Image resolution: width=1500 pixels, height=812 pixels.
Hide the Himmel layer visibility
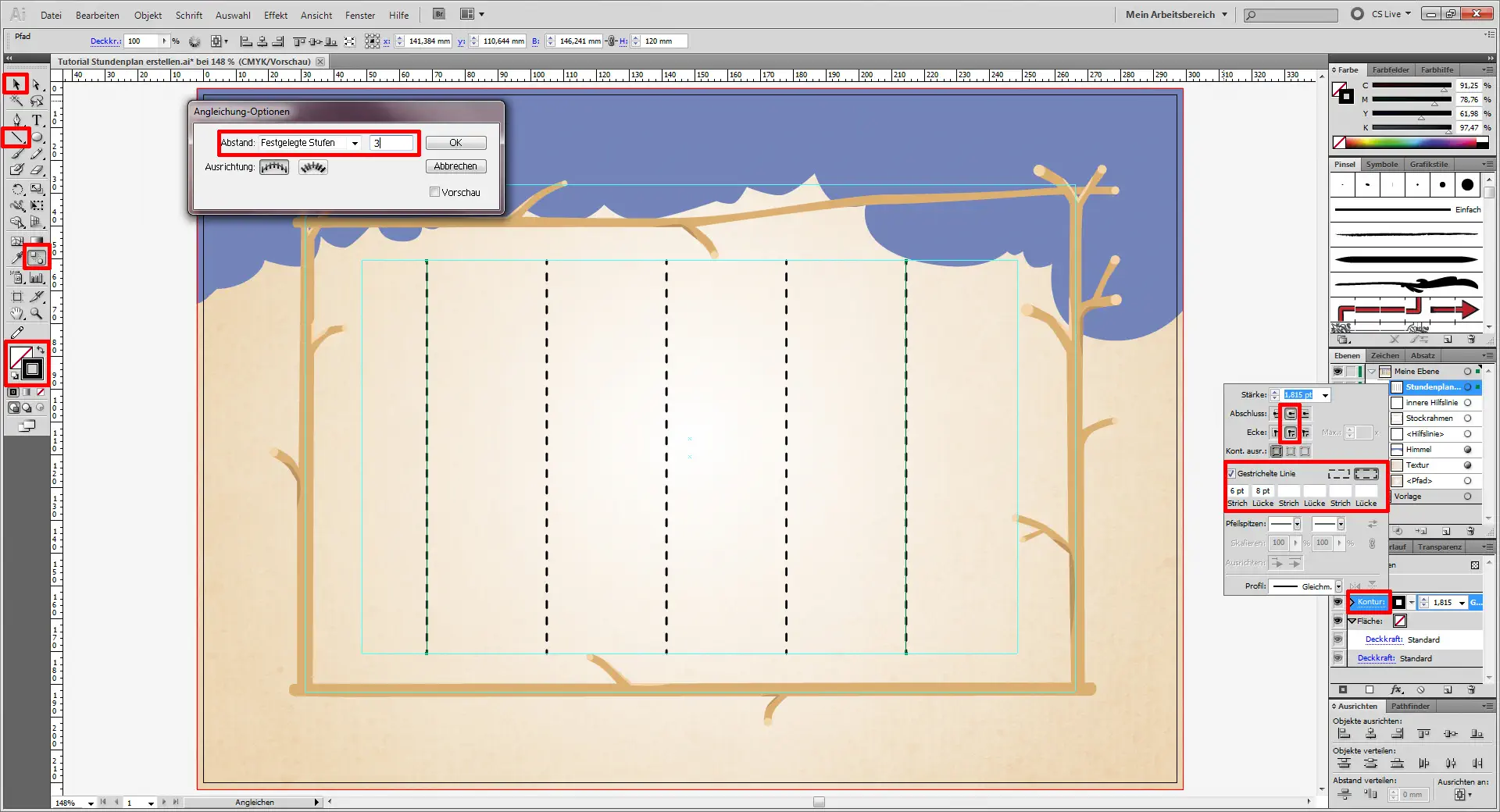(x=1337, y=450)
